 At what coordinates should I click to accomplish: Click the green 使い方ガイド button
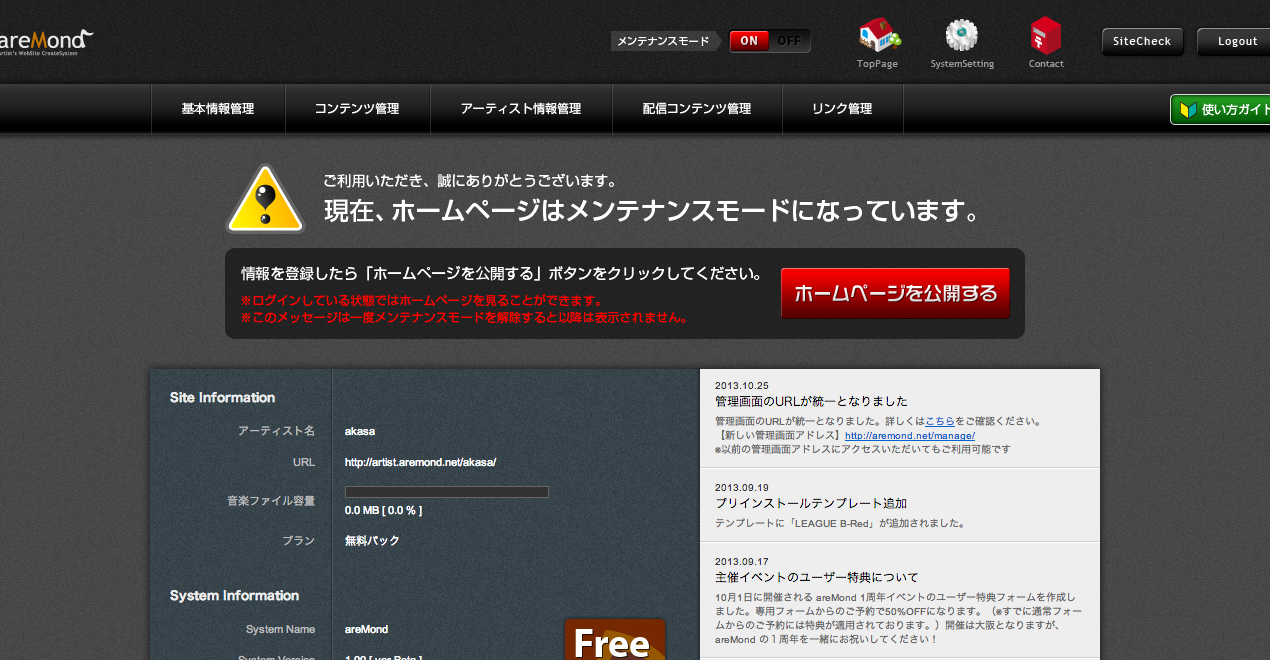1221,109
